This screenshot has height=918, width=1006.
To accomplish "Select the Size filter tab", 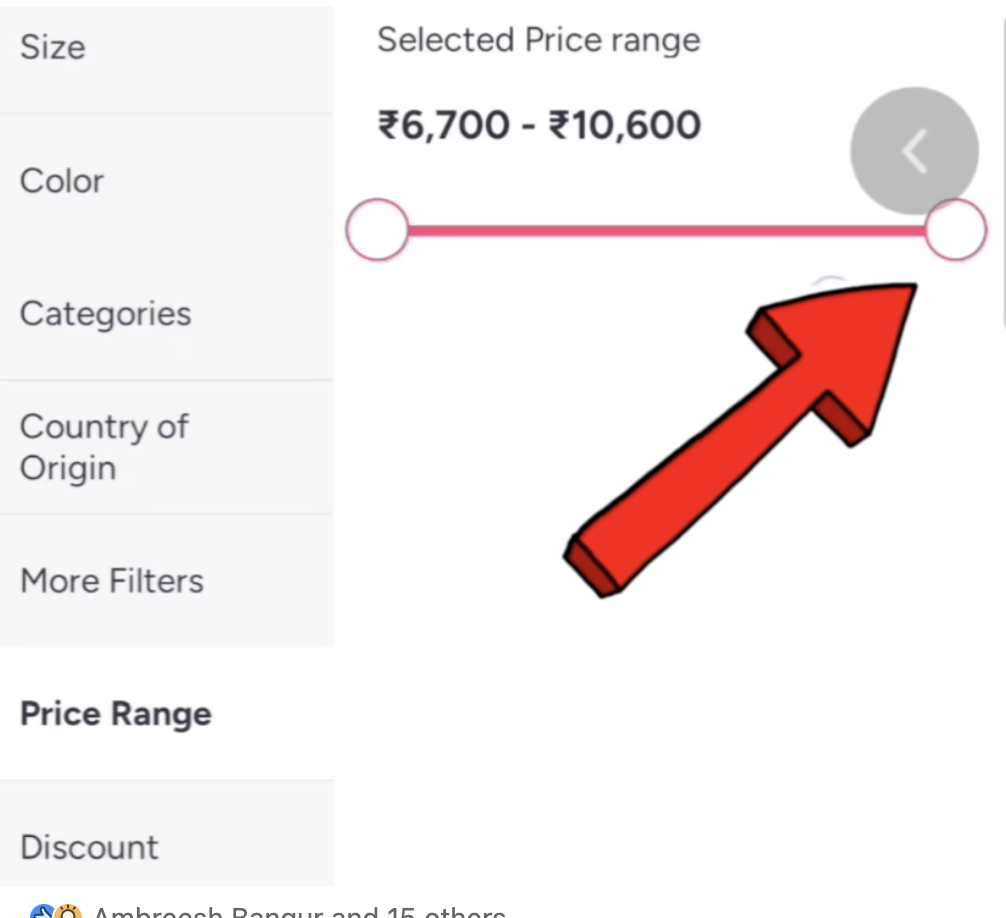I will 52,46.
